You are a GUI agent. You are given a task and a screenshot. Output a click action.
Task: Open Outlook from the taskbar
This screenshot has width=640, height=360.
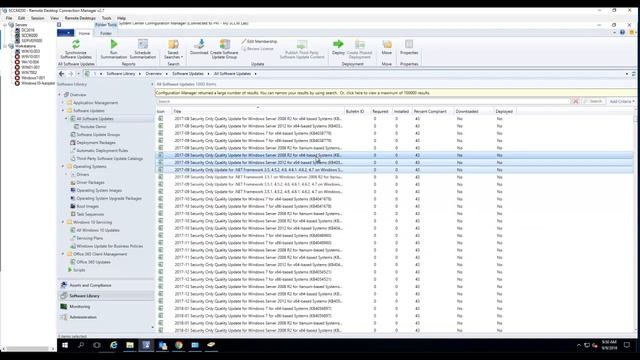click(162, 345)
